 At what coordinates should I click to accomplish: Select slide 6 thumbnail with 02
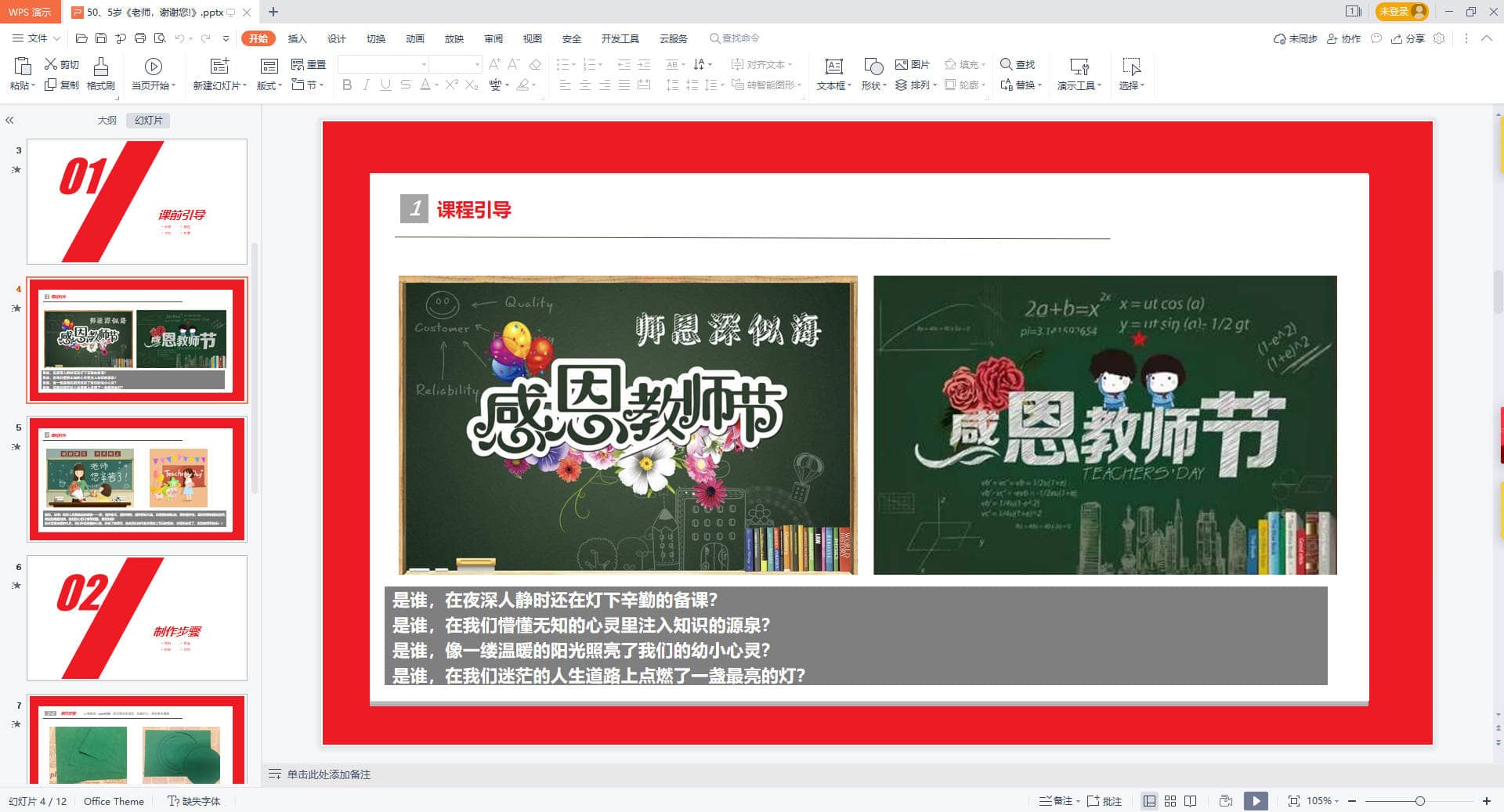click(x=137, y=618)
